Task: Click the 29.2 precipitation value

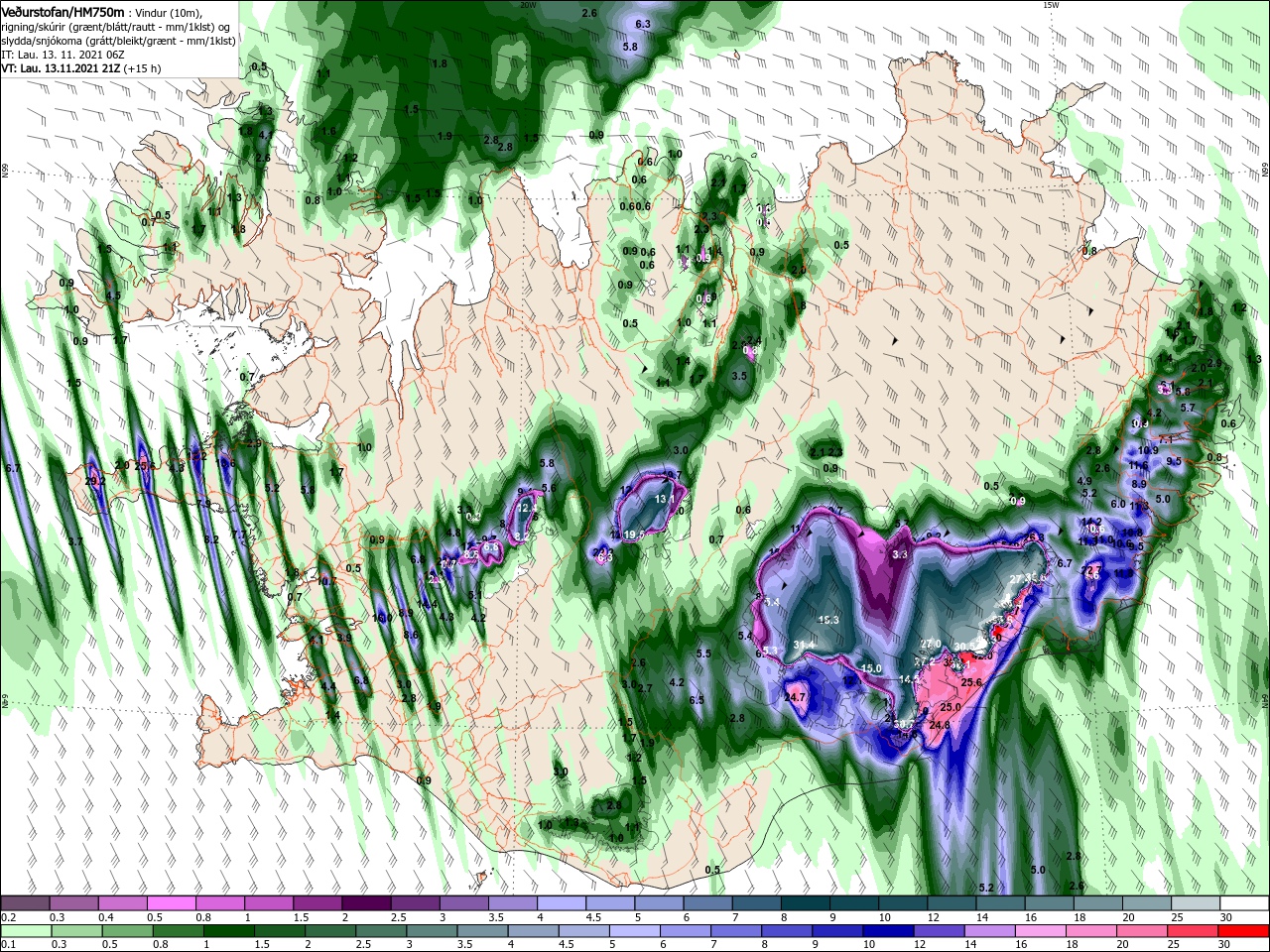Action: pyautogui.click(x=95, y=481)
